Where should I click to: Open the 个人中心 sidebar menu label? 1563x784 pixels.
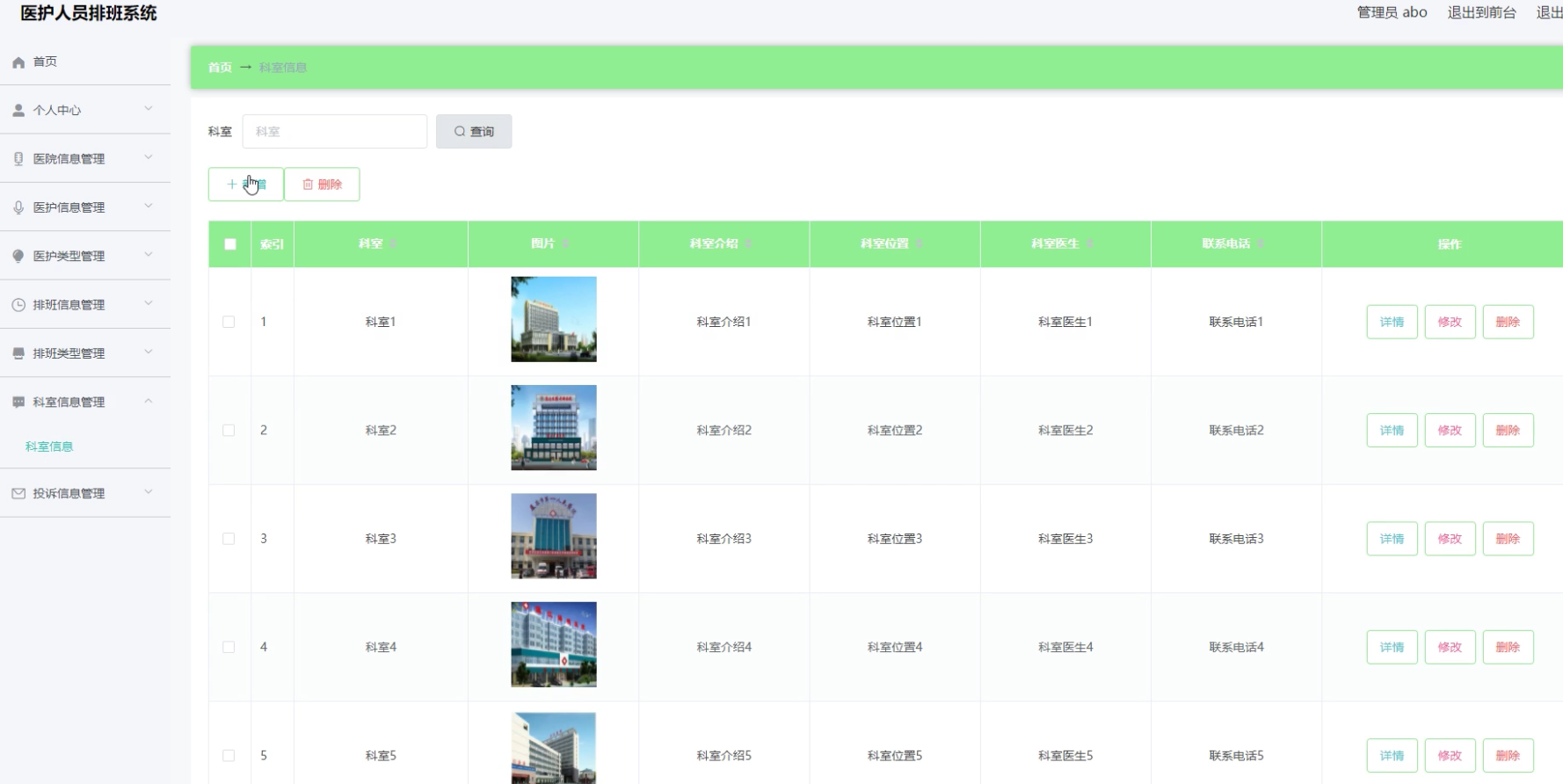click(57, 111)
